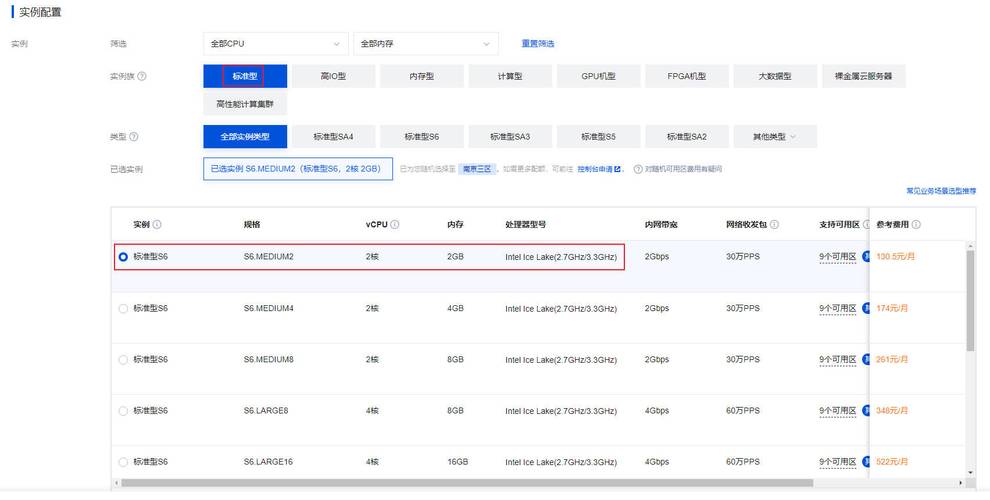Switch to the GPU机型 instance family
The image size is (990, 500).
tap(598, 76)
